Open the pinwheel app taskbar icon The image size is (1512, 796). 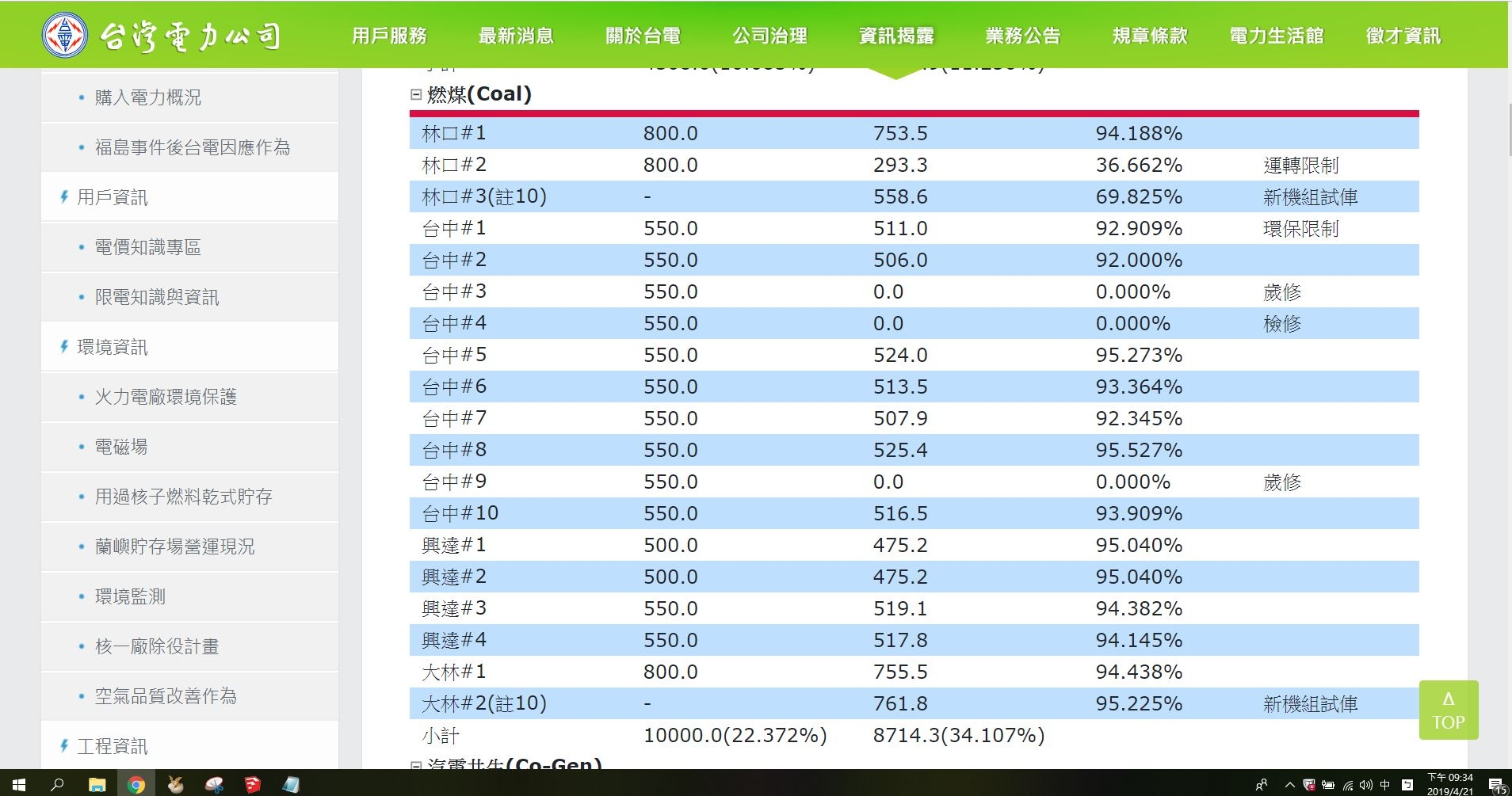pos(214,784)
